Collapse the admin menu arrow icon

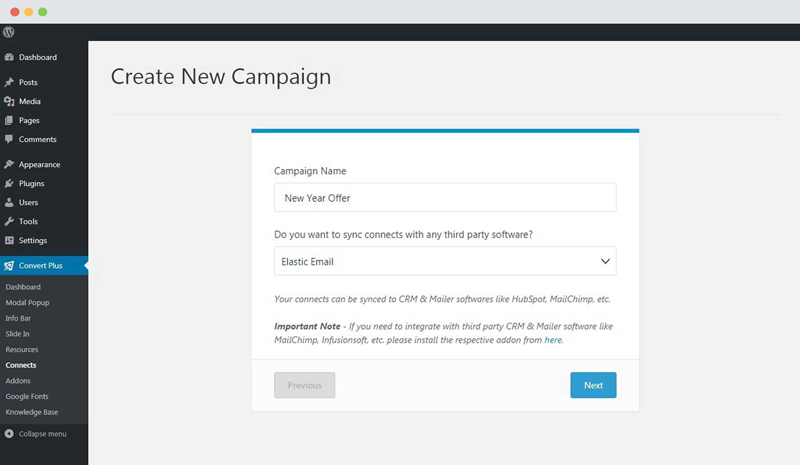(9, 434)
